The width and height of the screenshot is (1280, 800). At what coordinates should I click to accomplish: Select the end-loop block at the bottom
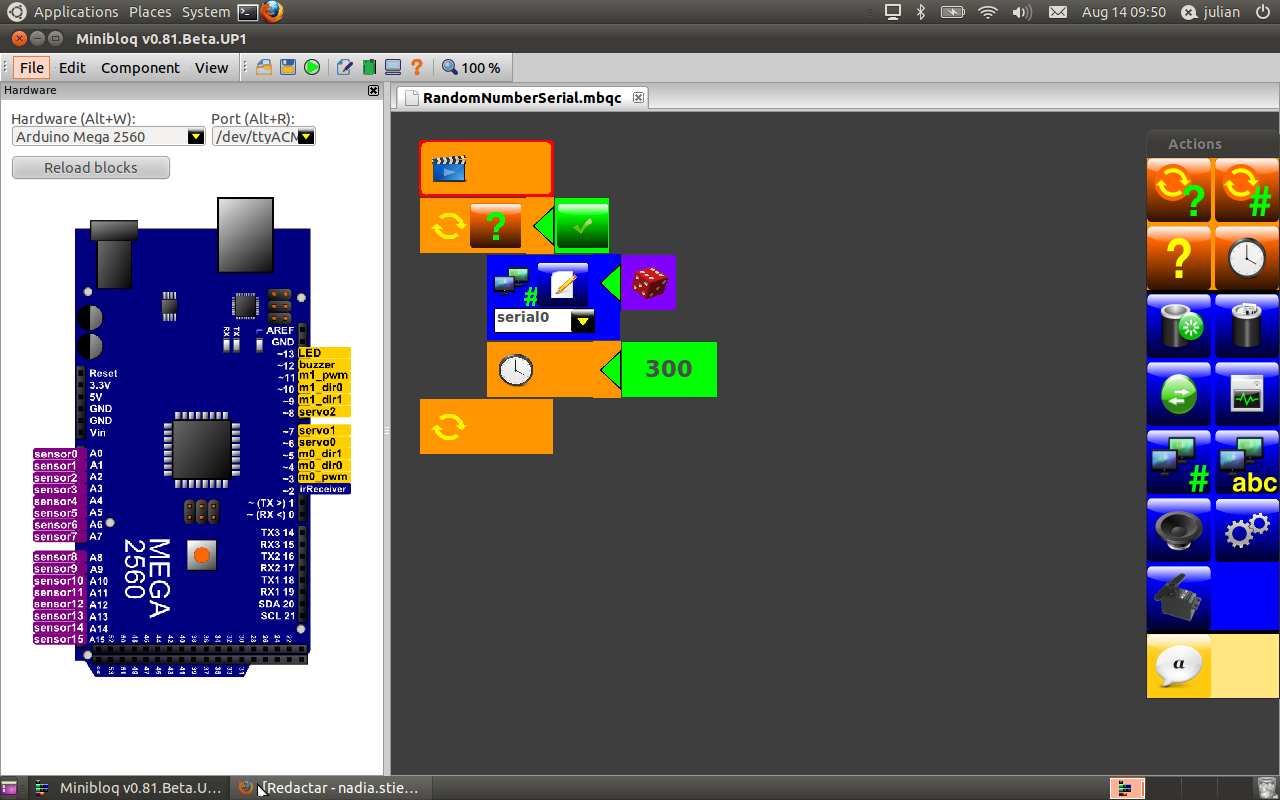[x=486, y=427]
